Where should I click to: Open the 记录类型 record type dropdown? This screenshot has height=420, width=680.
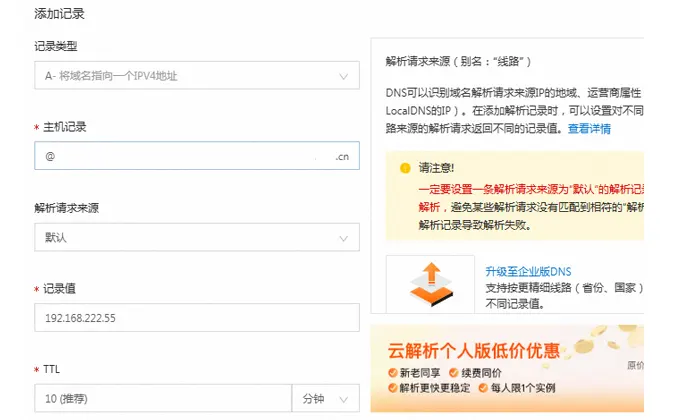click(x=196, y=75)
